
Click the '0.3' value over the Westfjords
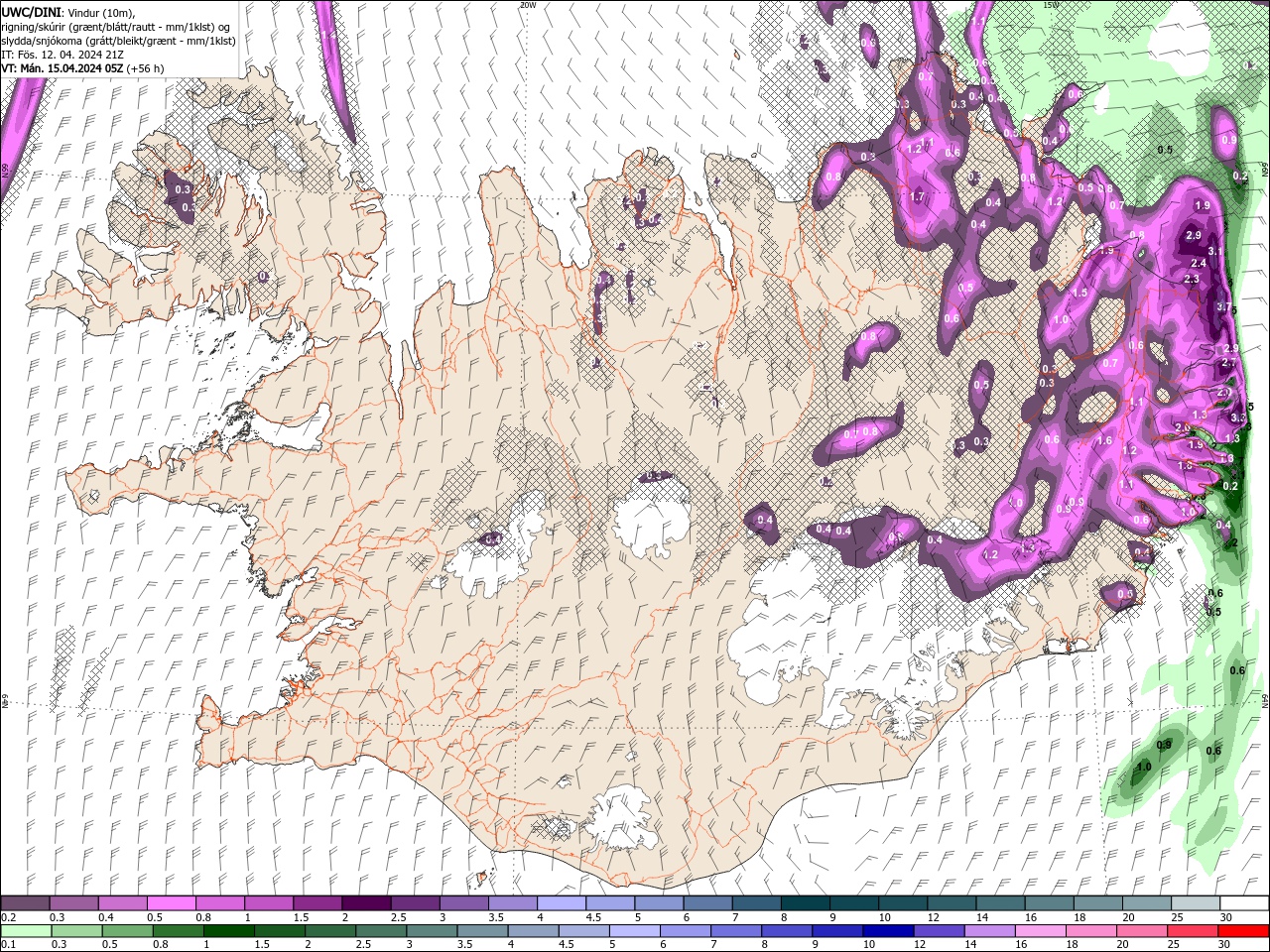(183, 189)
